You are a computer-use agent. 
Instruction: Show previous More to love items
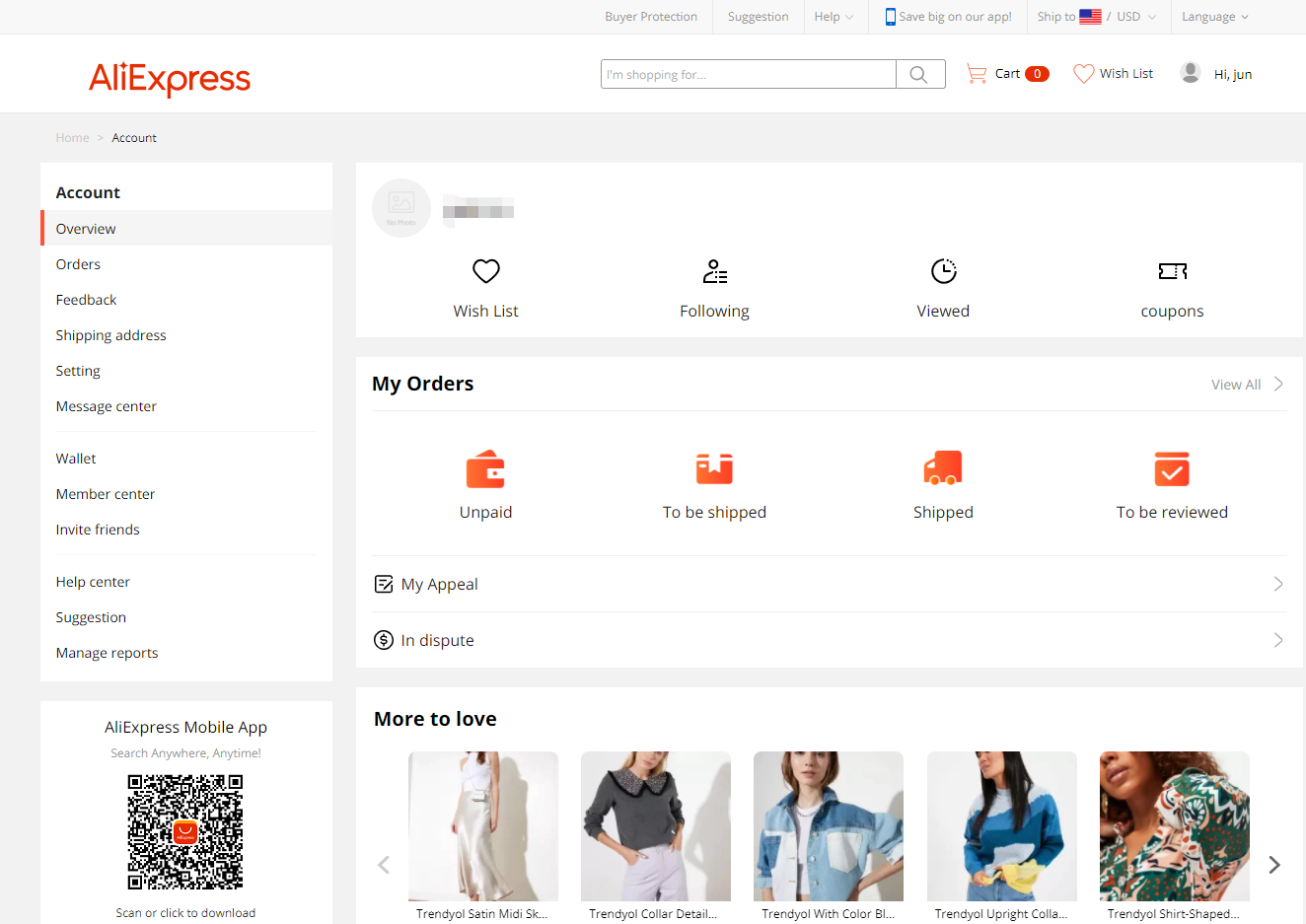tap(384, 865)
